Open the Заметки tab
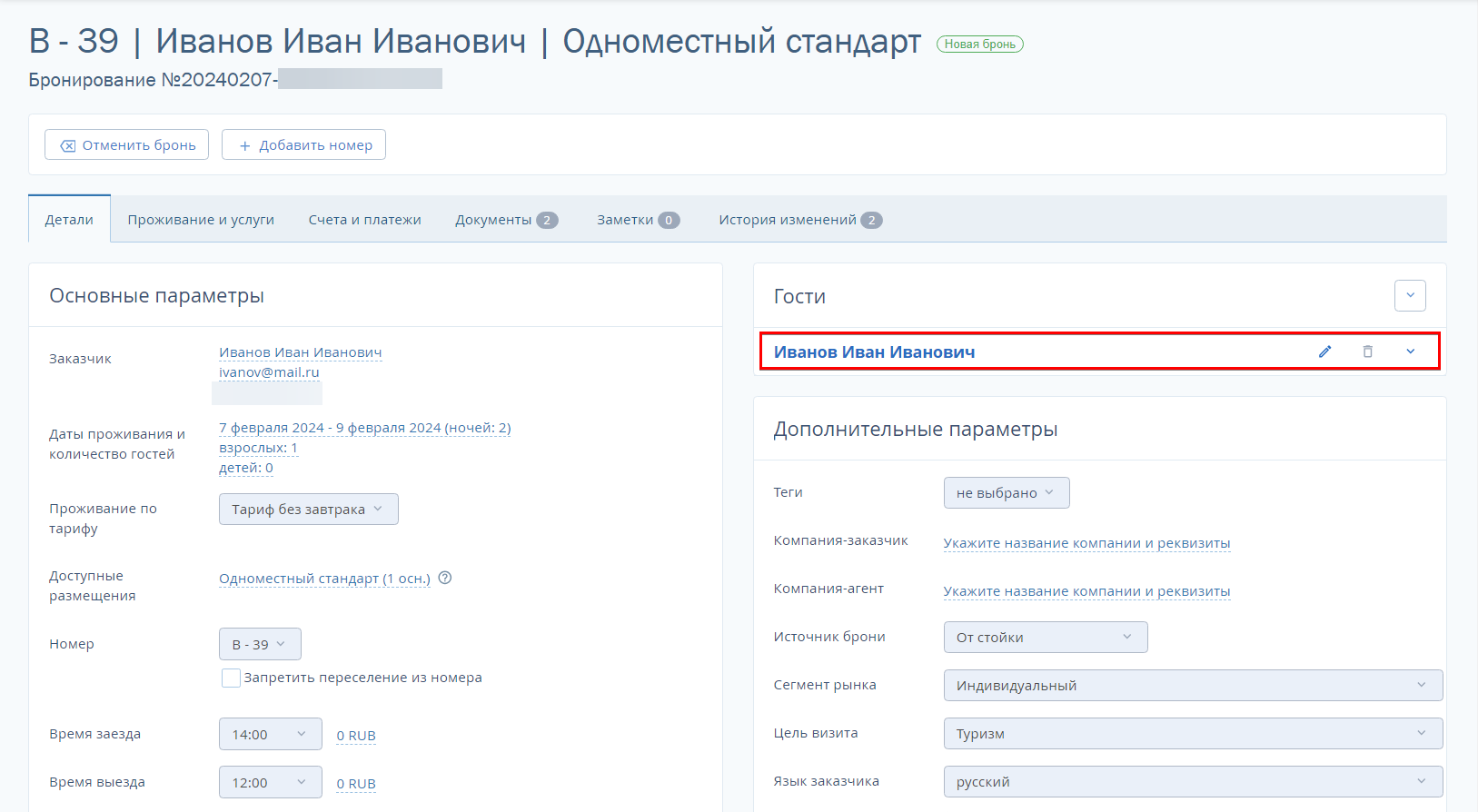Image resolution: width=1478 pixels, height=812 pixels. pyautogui.click(x=638, y=220)
